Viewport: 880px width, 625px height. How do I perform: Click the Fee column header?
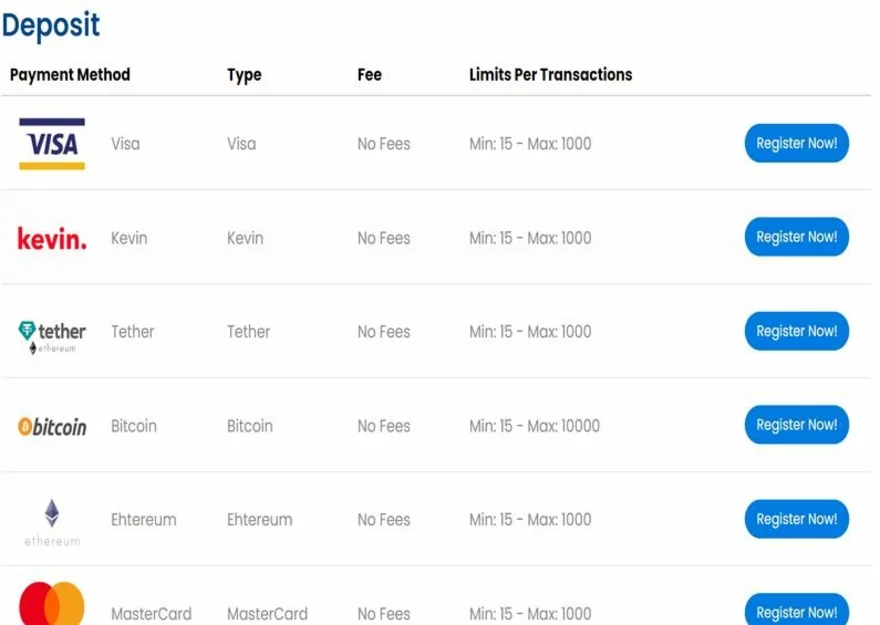pyautogui.click(x=369, y=75)
